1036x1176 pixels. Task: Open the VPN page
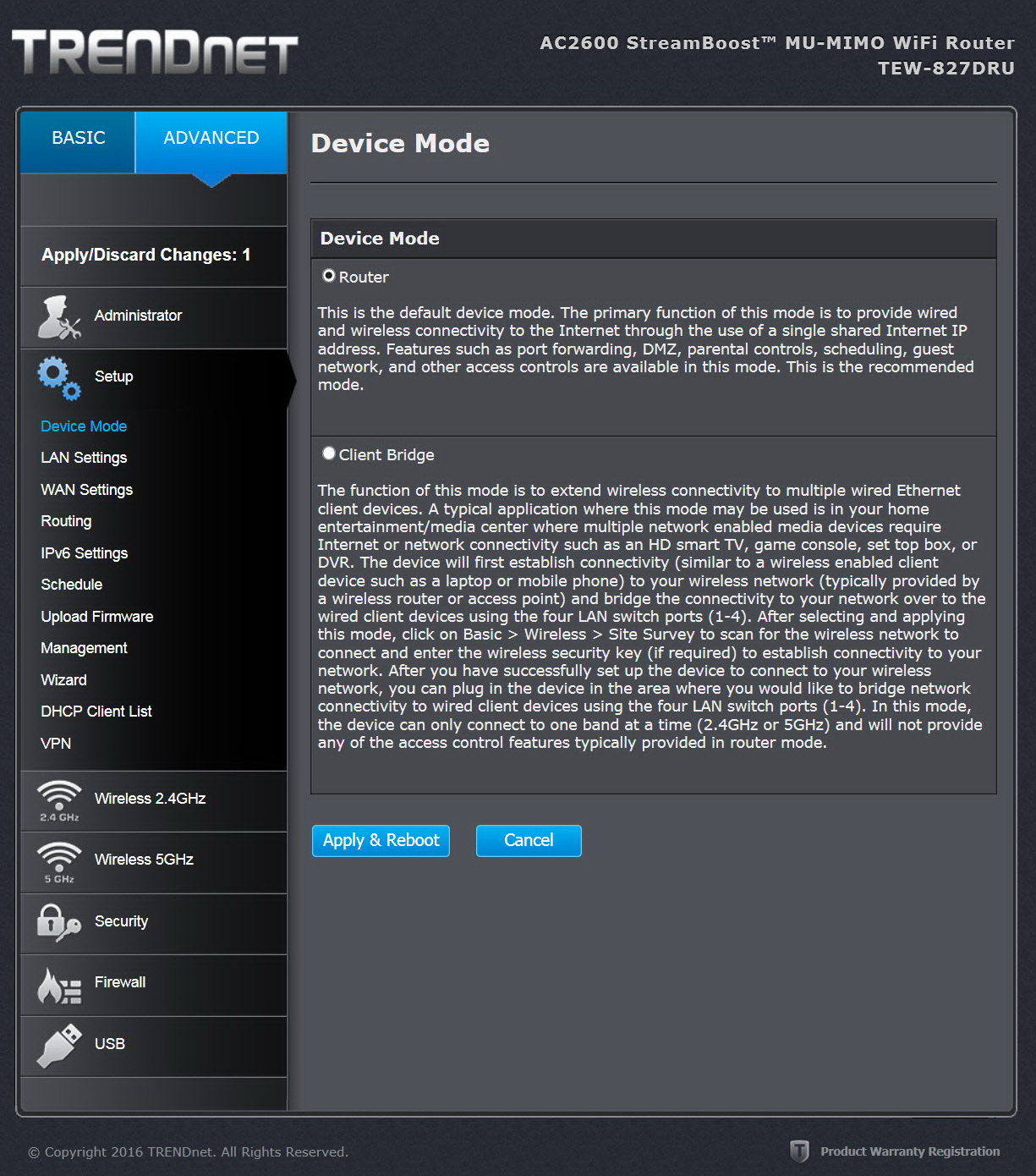tap(56, 744)
